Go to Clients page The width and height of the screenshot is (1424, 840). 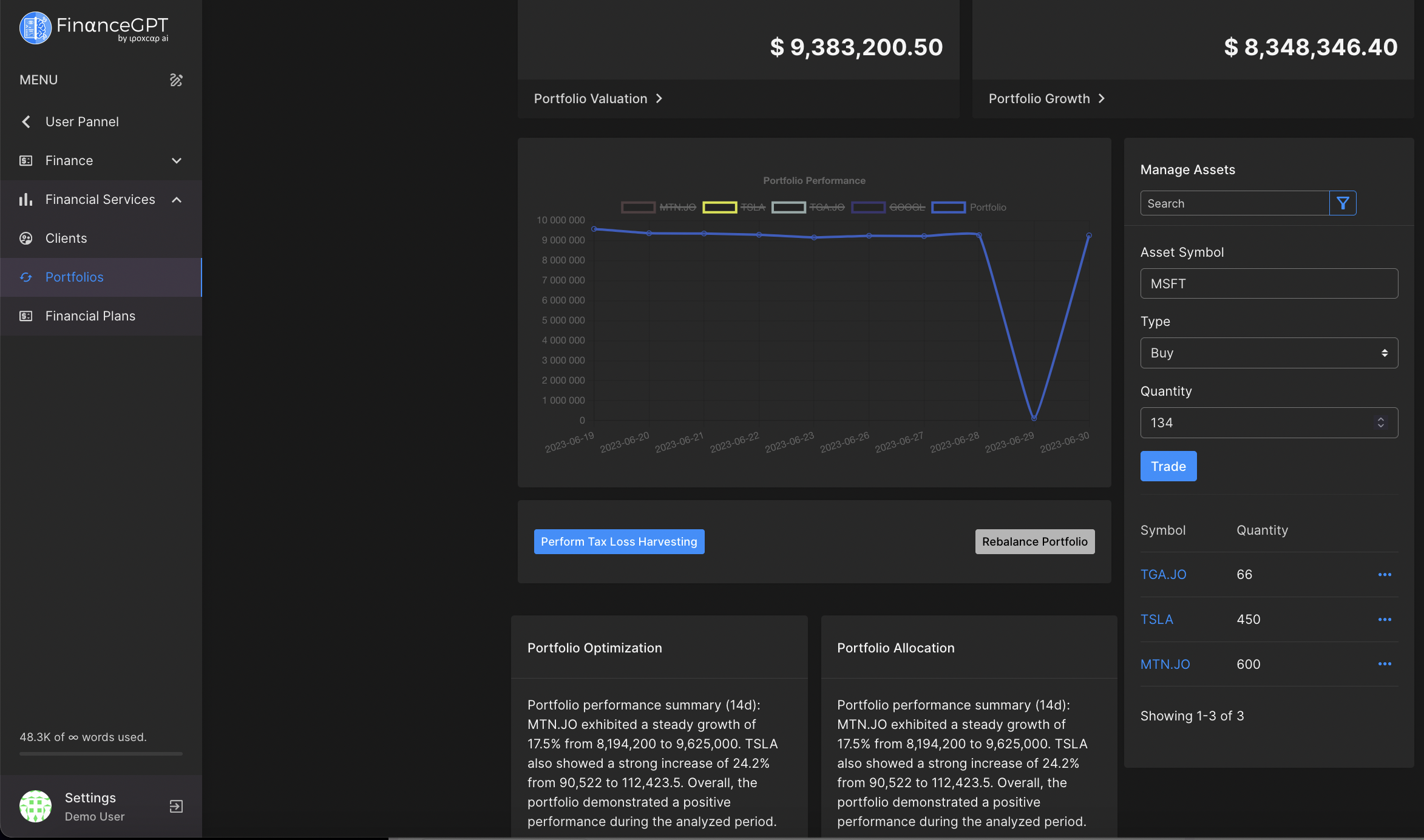(x=101, y=239)
